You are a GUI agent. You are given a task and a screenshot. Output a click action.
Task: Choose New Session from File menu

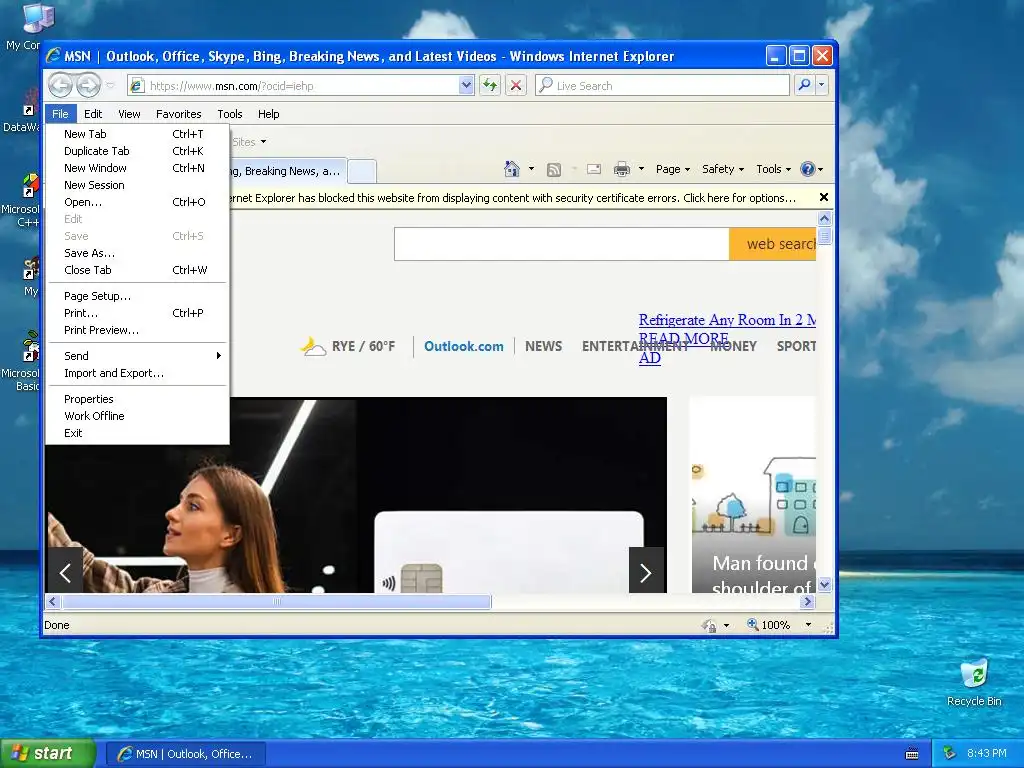pyautogui.click(x=137, y=185)
